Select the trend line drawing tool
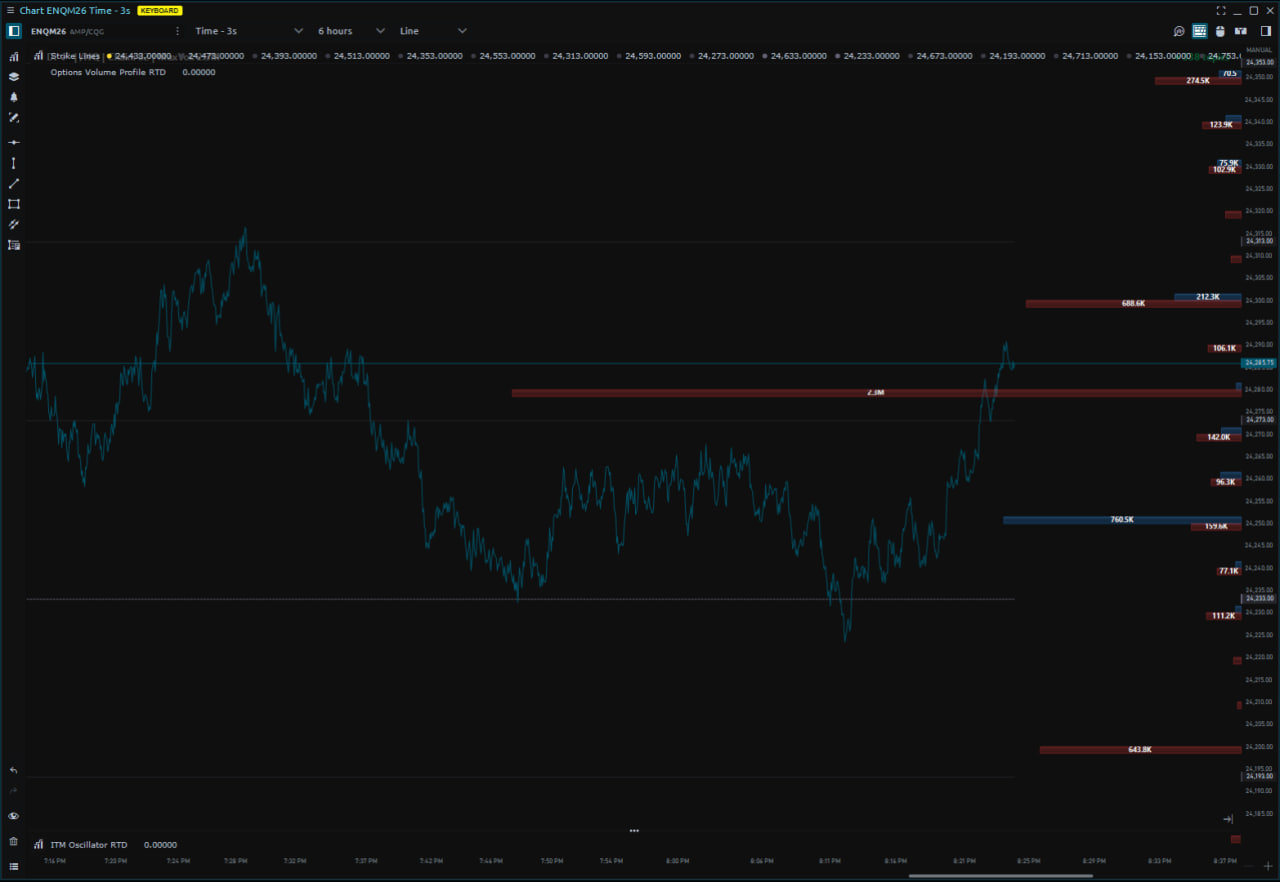Viewport: 1280px width, 882px height. pos(14,184)
